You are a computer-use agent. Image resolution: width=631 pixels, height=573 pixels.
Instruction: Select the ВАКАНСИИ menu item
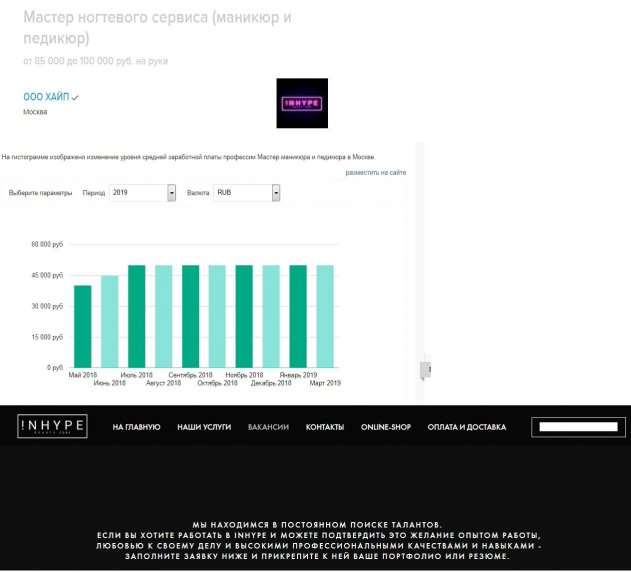pos(268,427)
